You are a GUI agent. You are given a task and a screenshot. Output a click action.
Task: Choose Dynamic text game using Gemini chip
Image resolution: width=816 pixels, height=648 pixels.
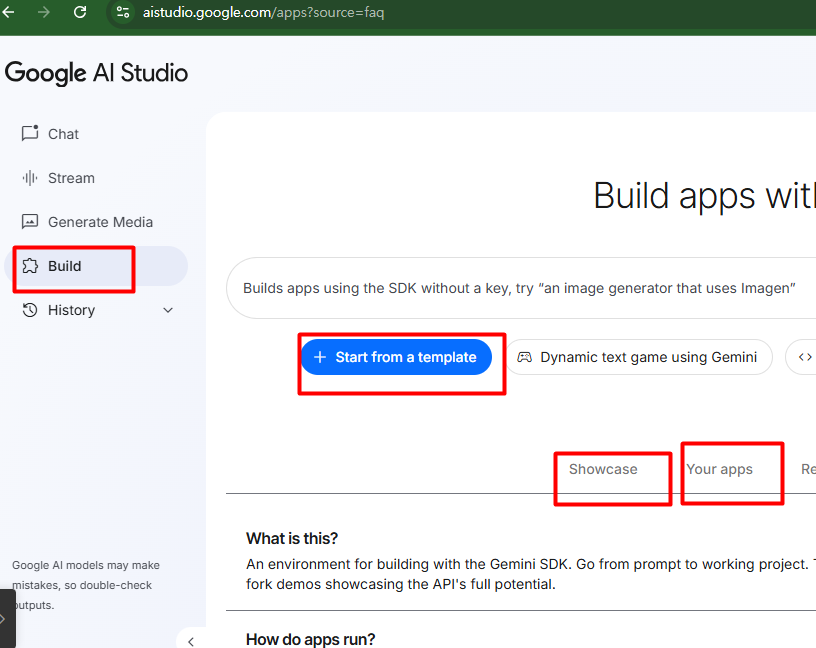[639, 357]
